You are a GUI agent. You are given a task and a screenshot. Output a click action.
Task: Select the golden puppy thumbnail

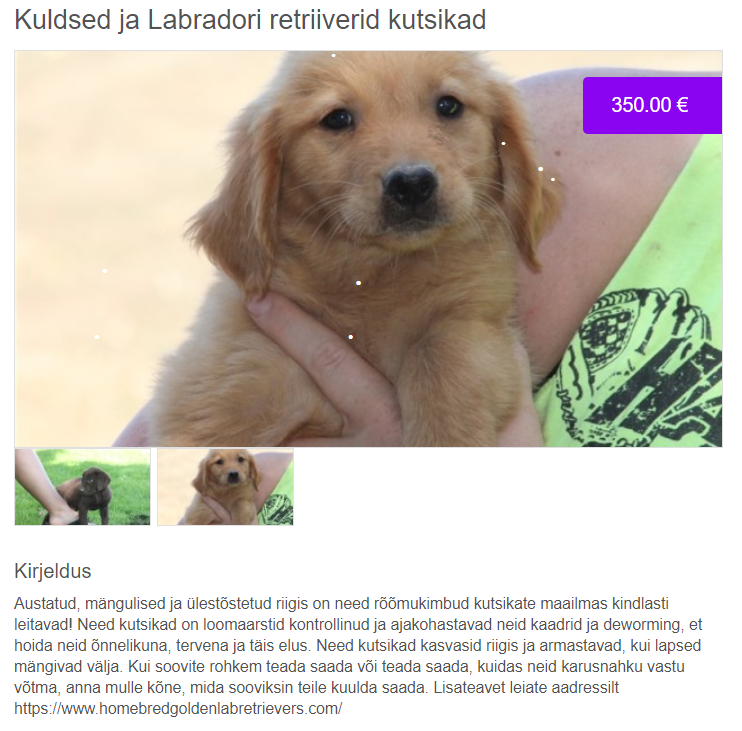coord(225,487)
